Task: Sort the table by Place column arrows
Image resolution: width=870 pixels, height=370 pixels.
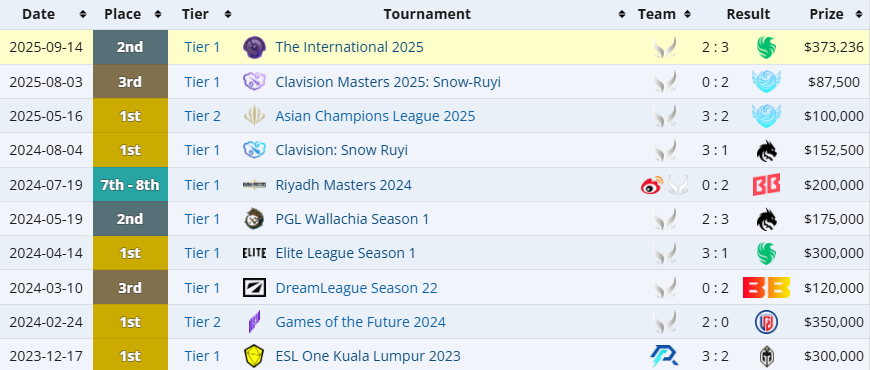Action: click(x=158, y=14)
